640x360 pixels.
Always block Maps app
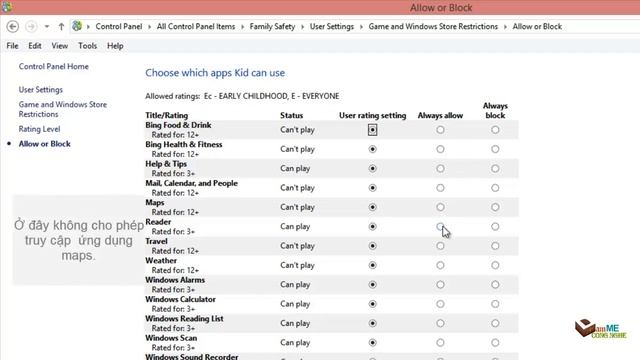tap(495, 207)
